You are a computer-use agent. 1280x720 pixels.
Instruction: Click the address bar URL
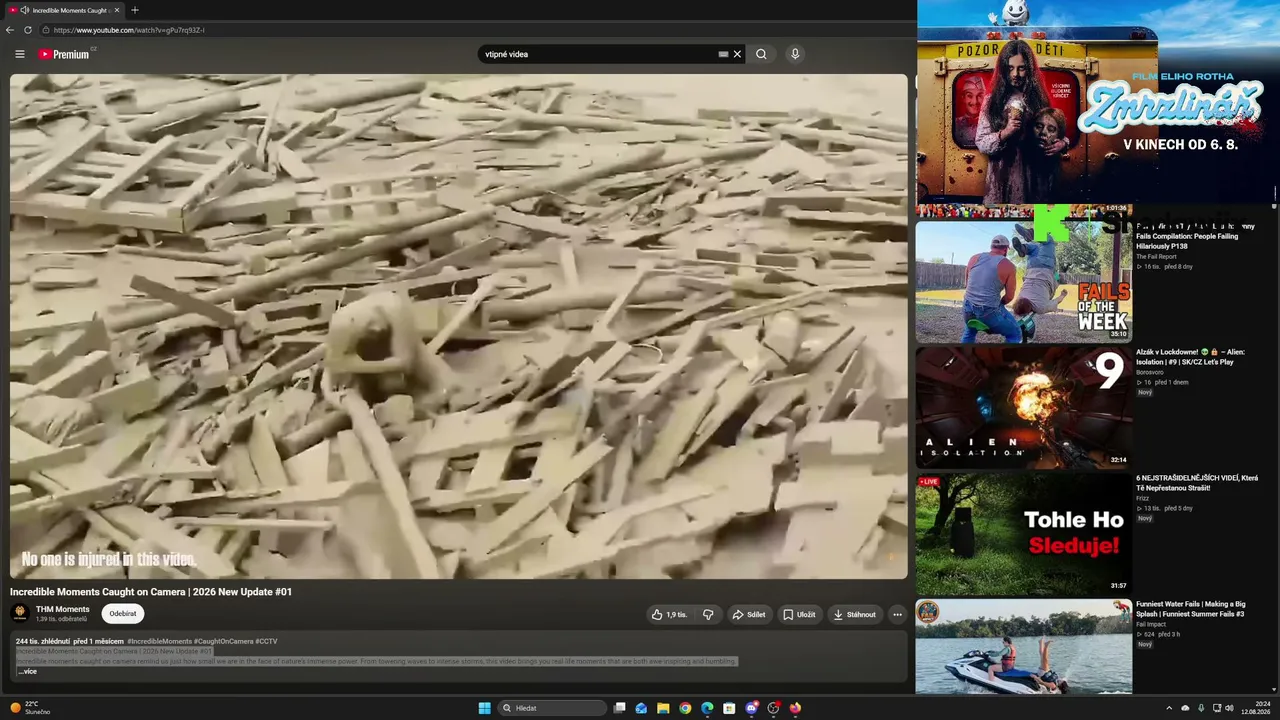(x=129, y=30)
